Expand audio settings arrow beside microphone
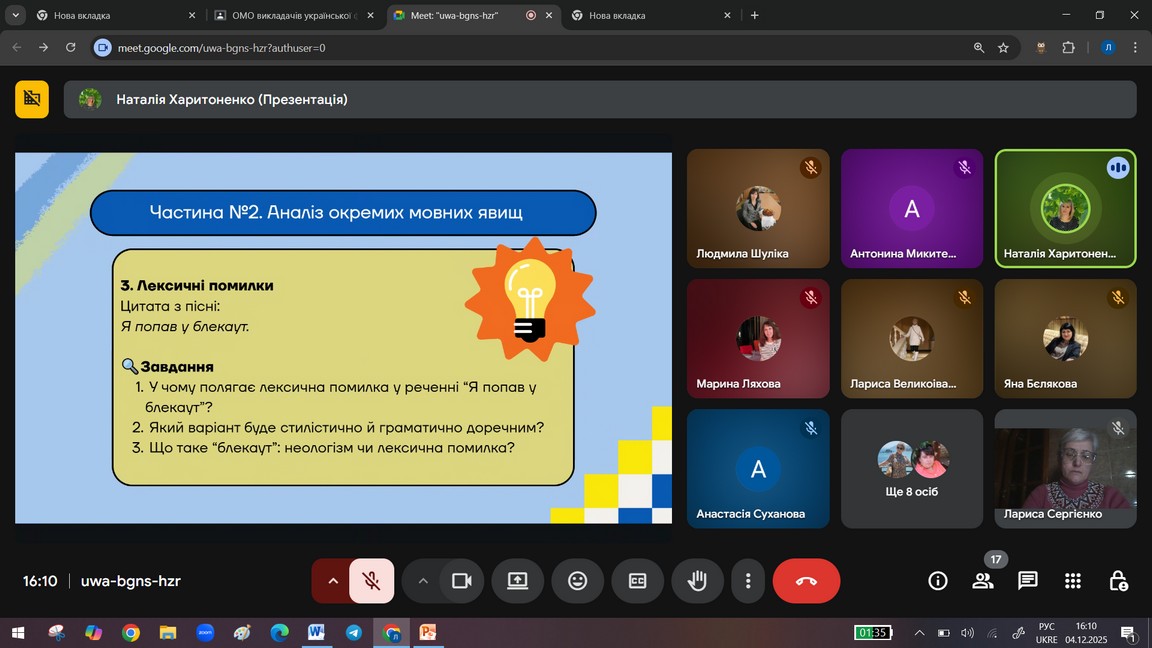This screenshot has height=648, width=1152. [x=333, y=581]
